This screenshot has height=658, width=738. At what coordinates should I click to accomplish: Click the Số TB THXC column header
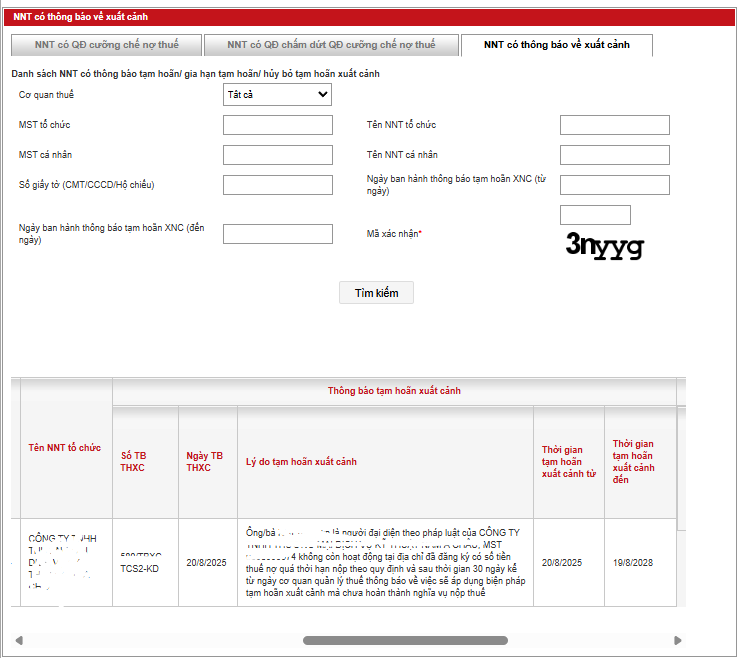click(x=133, y=462)
